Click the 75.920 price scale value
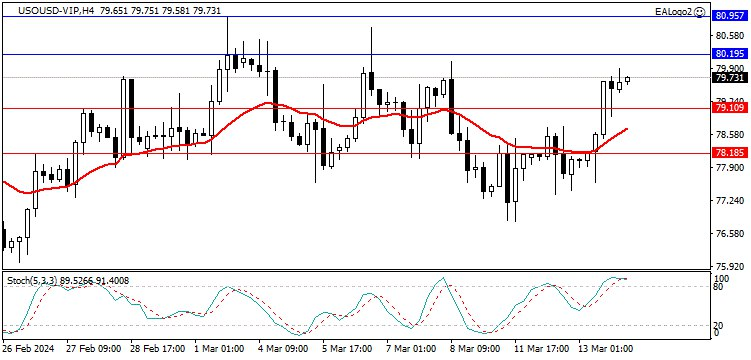Image resolution: width=751 pixels, height=360 pixels. pyautogui.click(x=729, y=267)
